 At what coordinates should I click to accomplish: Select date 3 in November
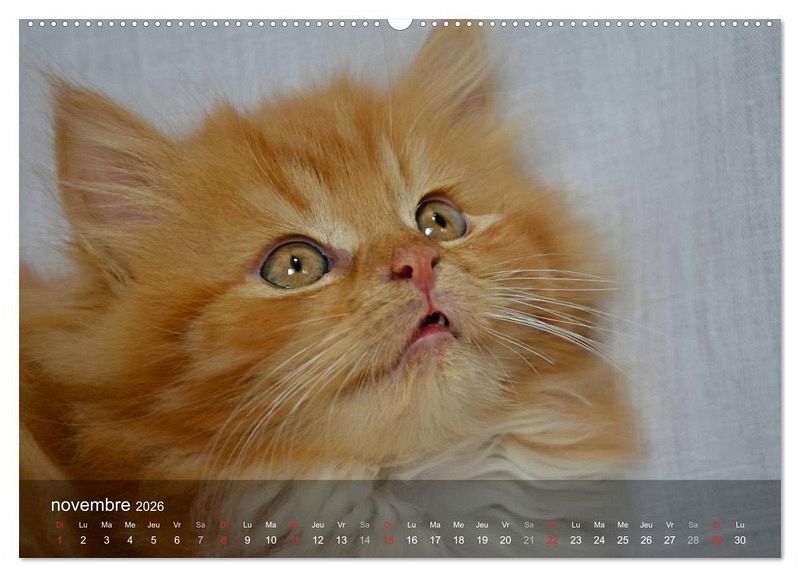(x=107, y=540)
